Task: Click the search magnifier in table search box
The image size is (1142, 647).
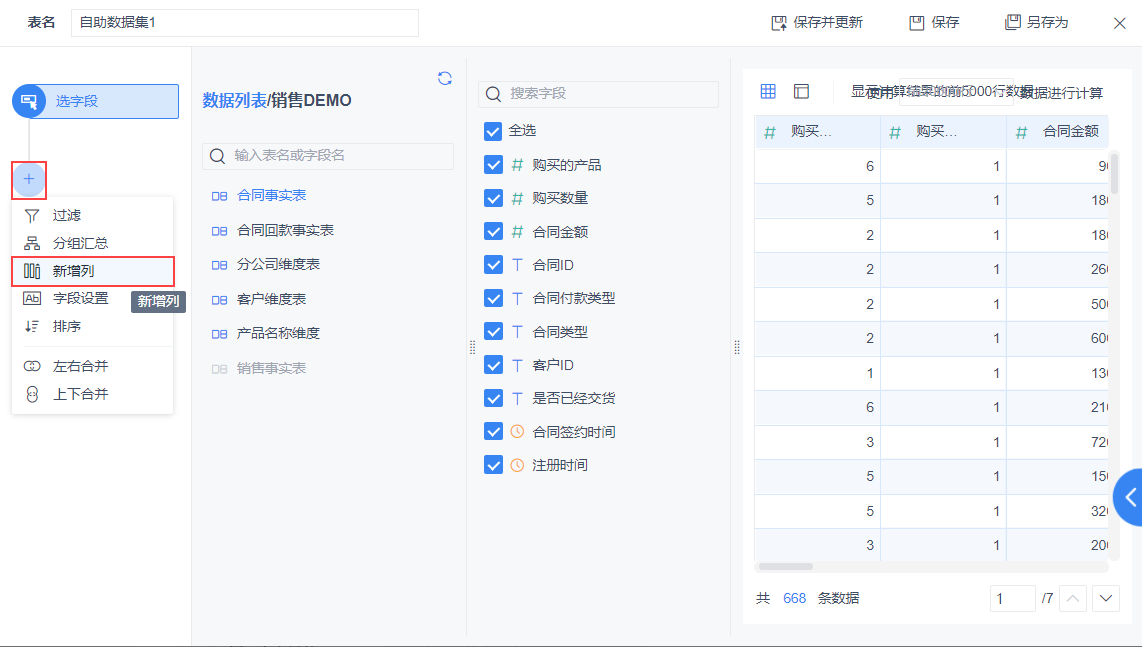Action: [217, 156]
